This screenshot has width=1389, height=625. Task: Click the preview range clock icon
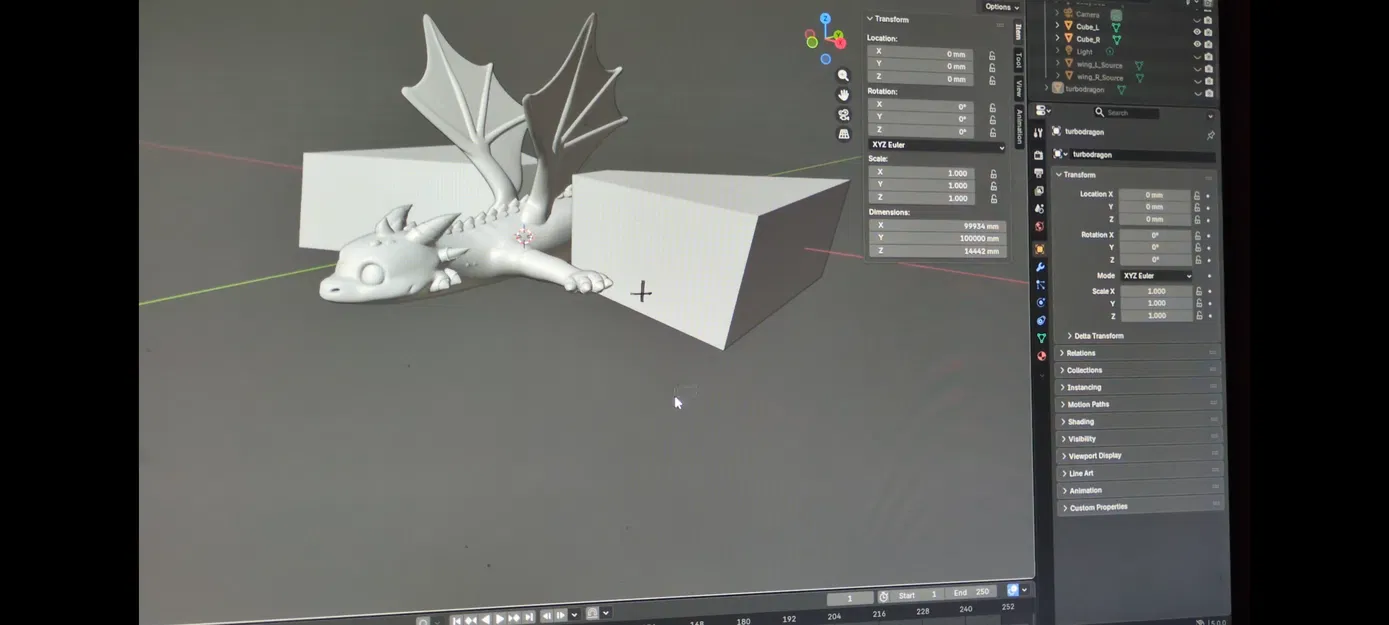(883, 597)
